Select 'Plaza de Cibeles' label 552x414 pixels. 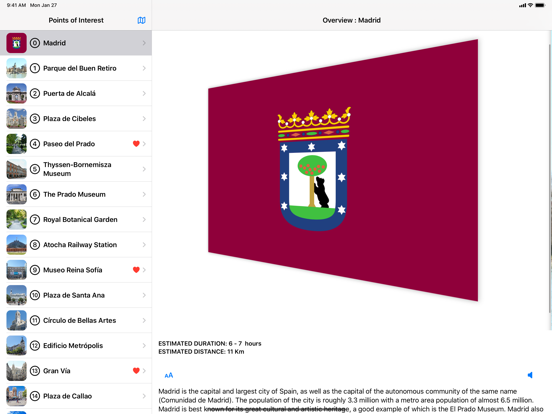point(69,119)
